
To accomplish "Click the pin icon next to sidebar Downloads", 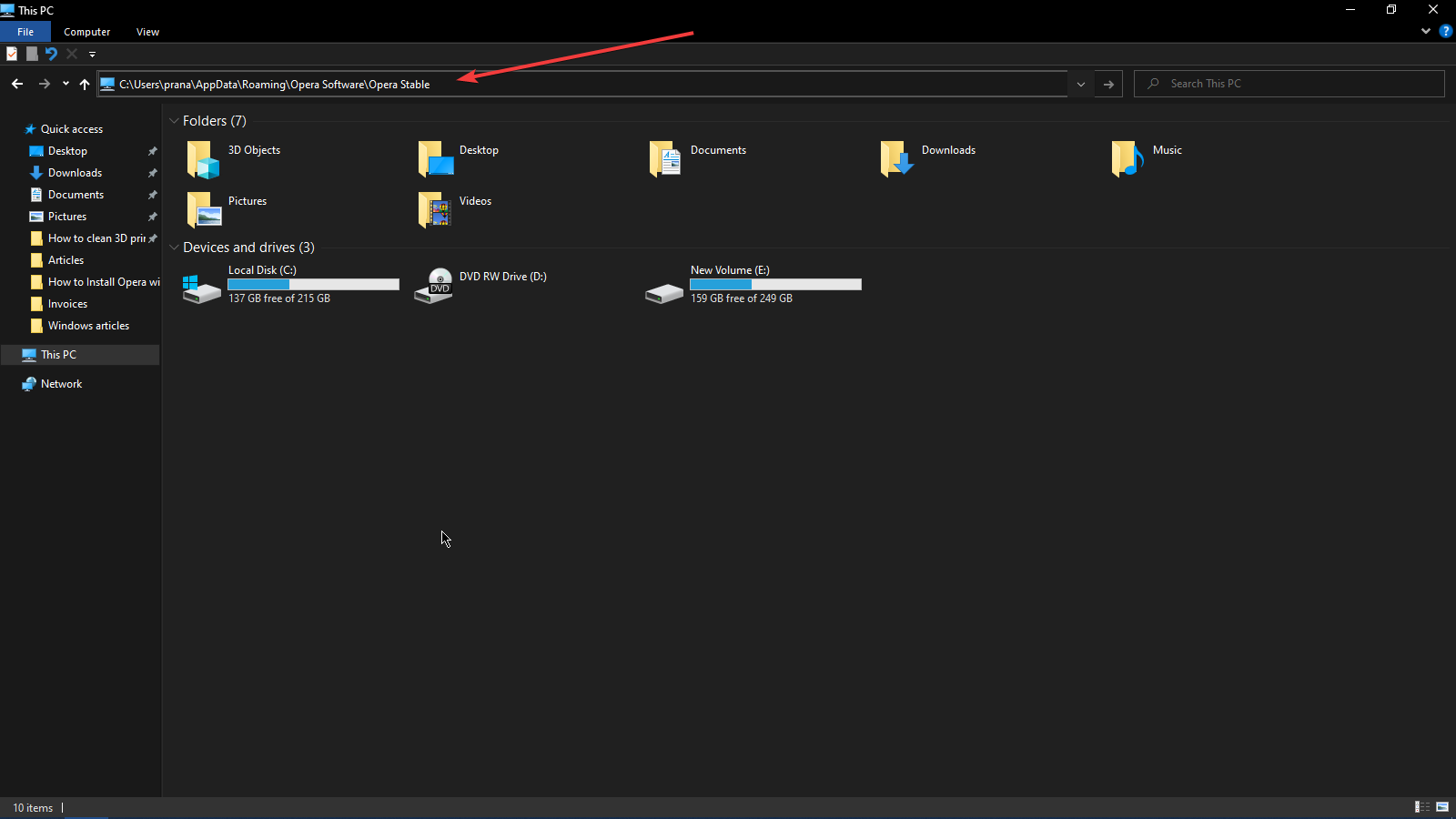I will click(153, 173).
